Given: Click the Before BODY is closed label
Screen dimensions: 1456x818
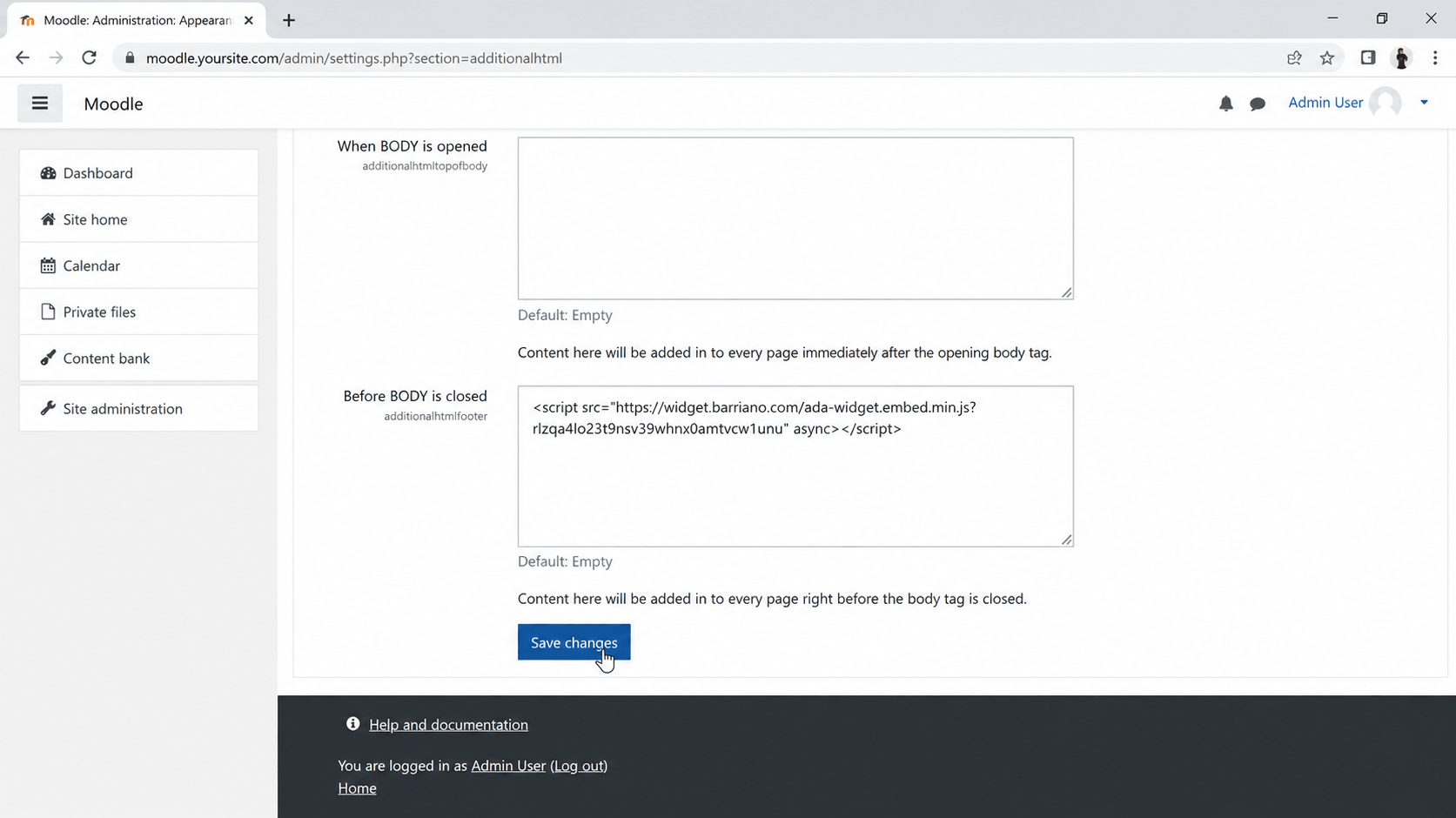Looking at the screenshot, I should pyautogui.click(x=415, y=396).
